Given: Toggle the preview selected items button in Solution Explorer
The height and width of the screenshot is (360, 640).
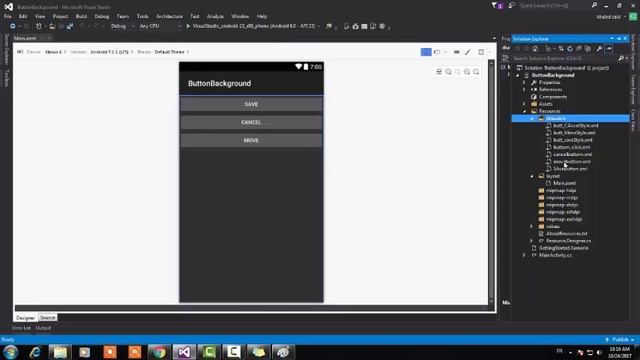Looking at the screenshot, I should click(609, 49).
